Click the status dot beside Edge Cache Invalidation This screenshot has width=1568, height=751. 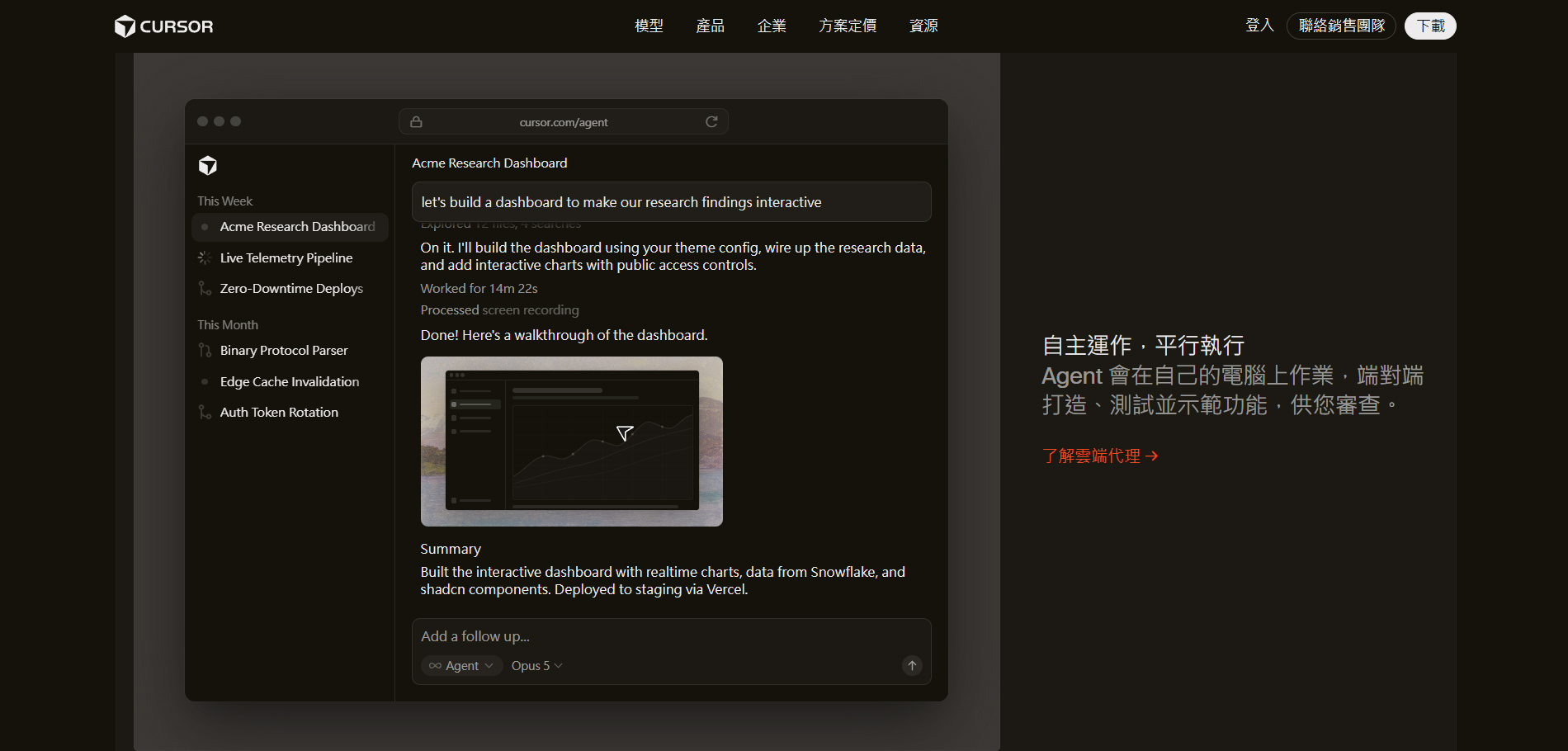coord(205,382)
